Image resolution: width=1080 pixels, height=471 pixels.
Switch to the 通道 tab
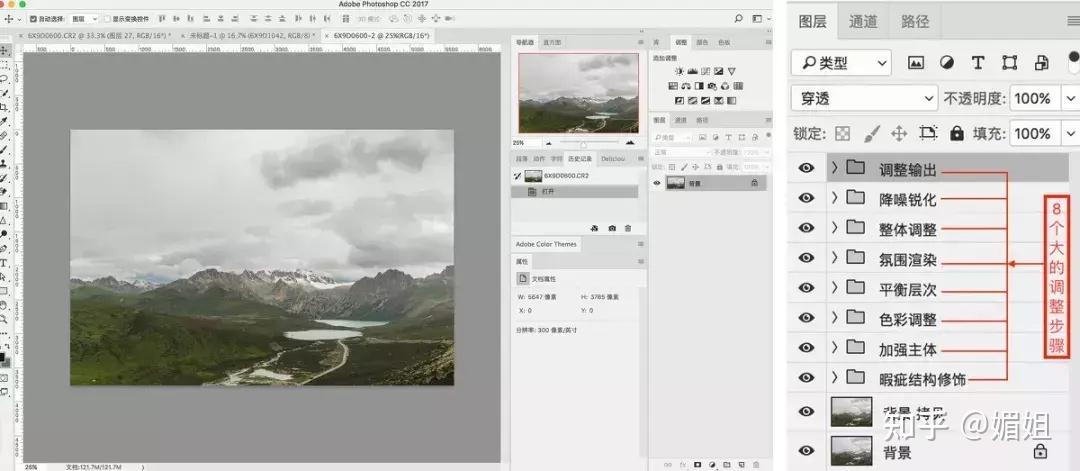coord(862,21)
